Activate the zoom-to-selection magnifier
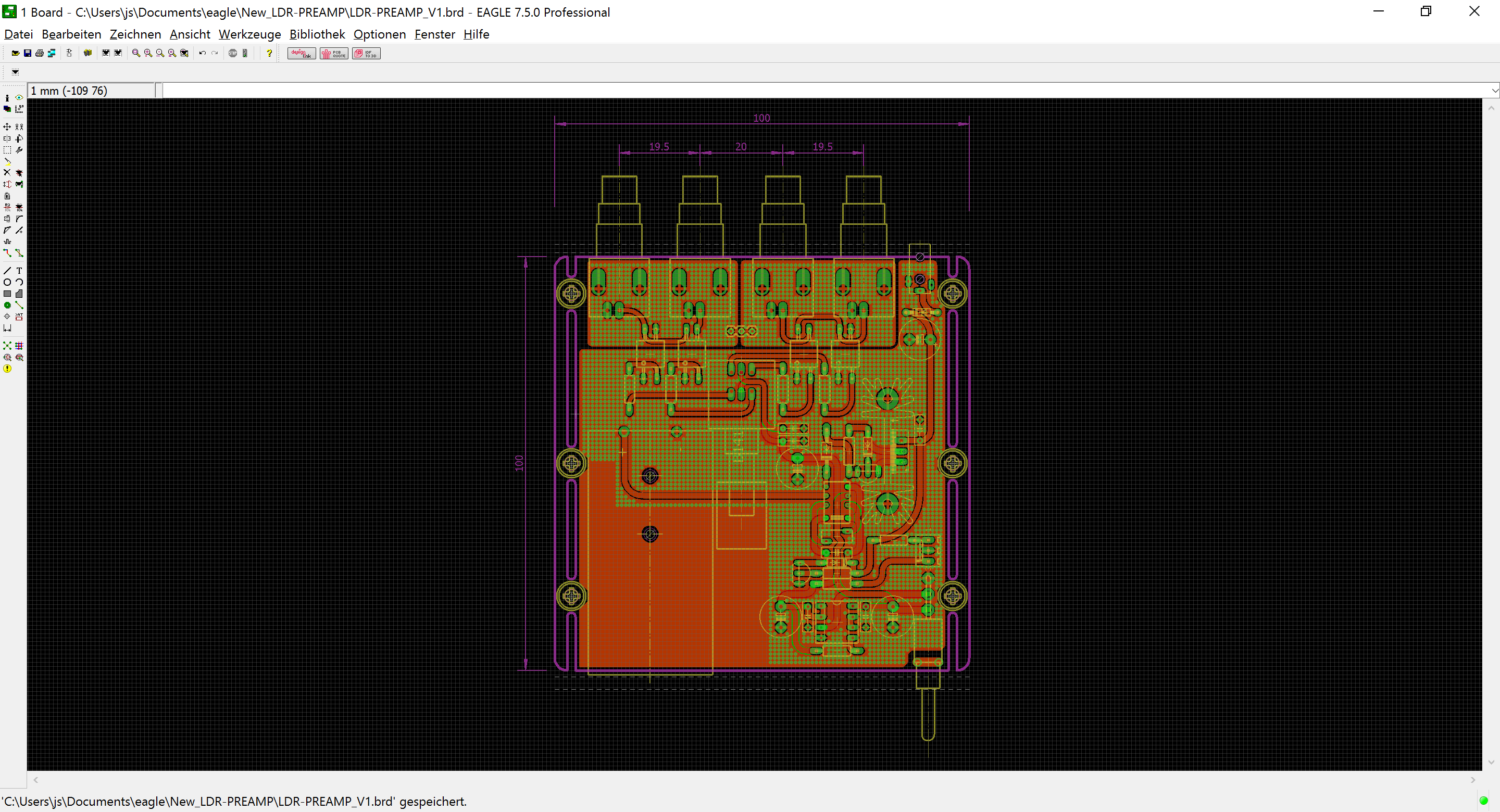 [x=184, y=53]
